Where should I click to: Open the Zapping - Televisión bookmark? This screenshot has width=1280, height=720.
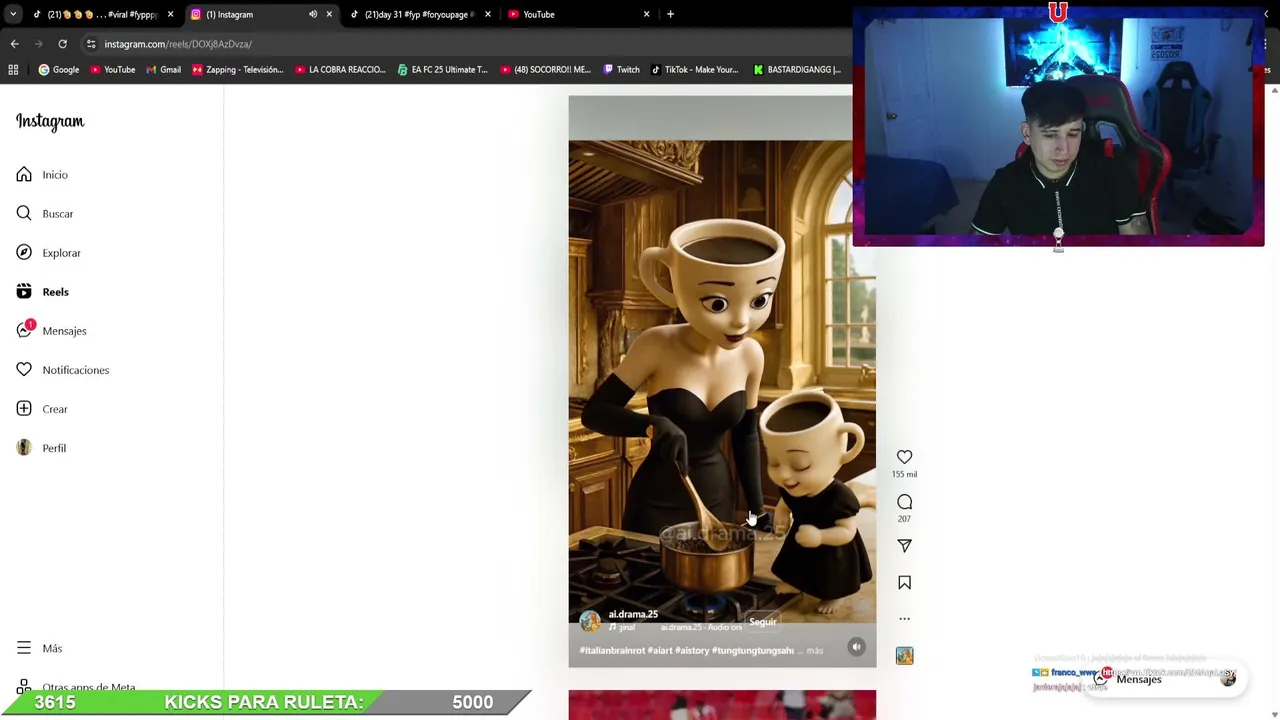(237, 70)
